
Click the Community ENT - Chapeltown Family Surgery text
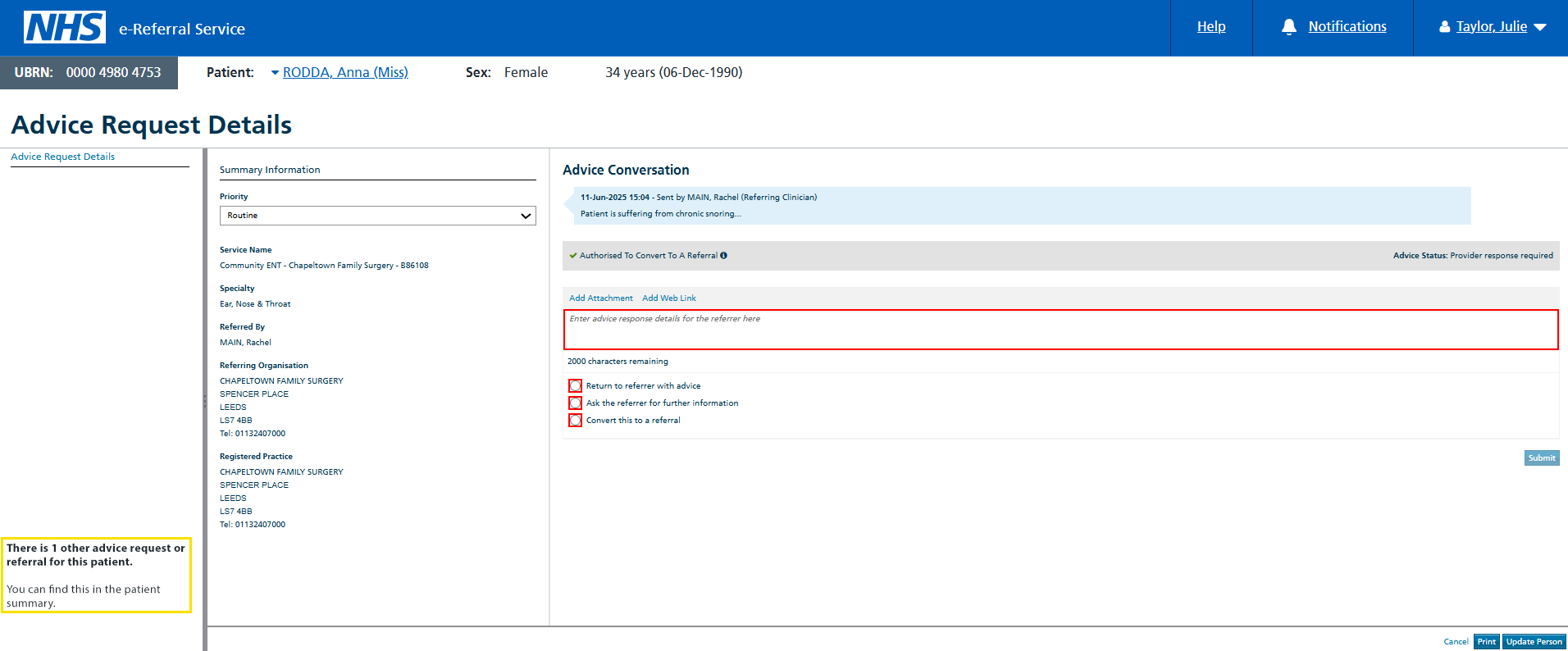click(324, 266)
